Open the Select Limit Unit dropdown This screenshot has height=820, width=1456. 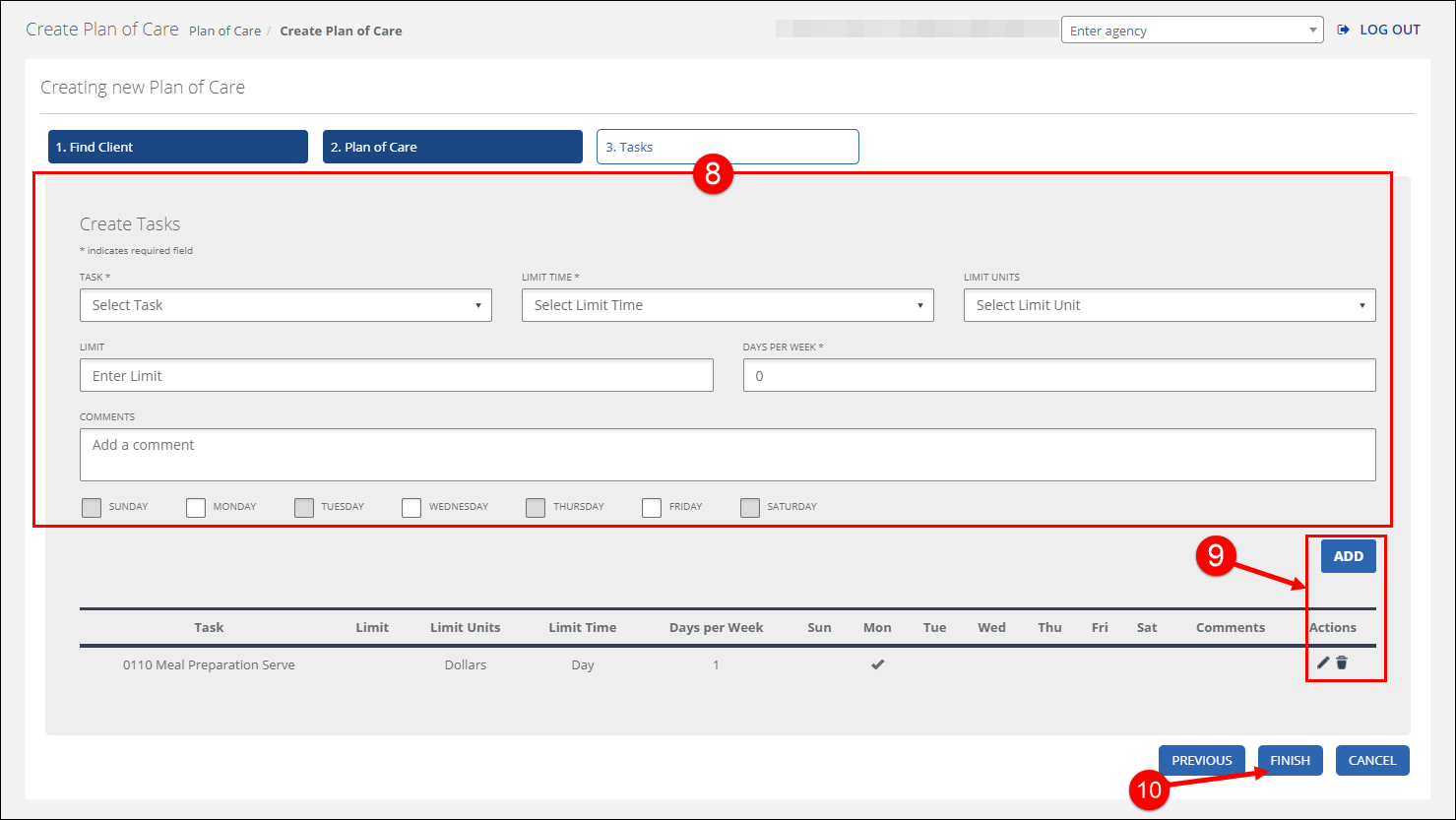tap(1169, 305)
